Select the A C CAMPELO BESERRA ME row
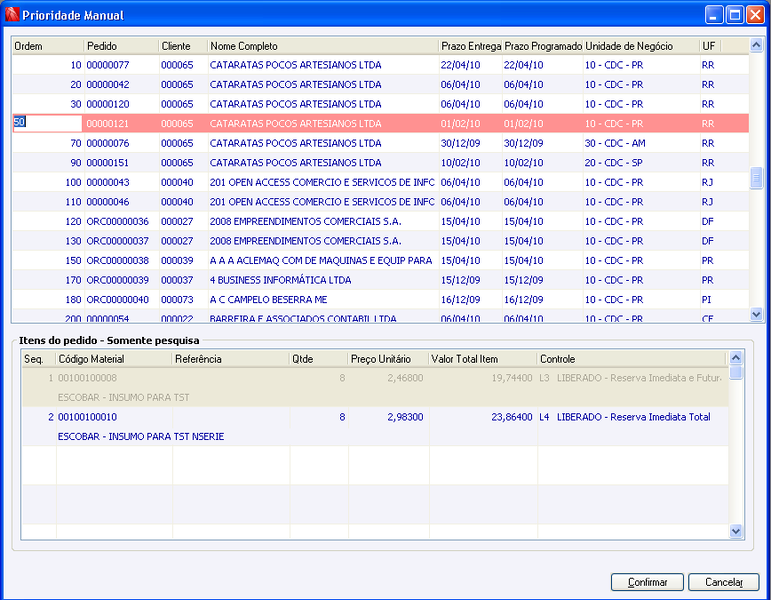The width and height of the screenshot is (771, 600). pyautogui.click(x=381, y=300)
